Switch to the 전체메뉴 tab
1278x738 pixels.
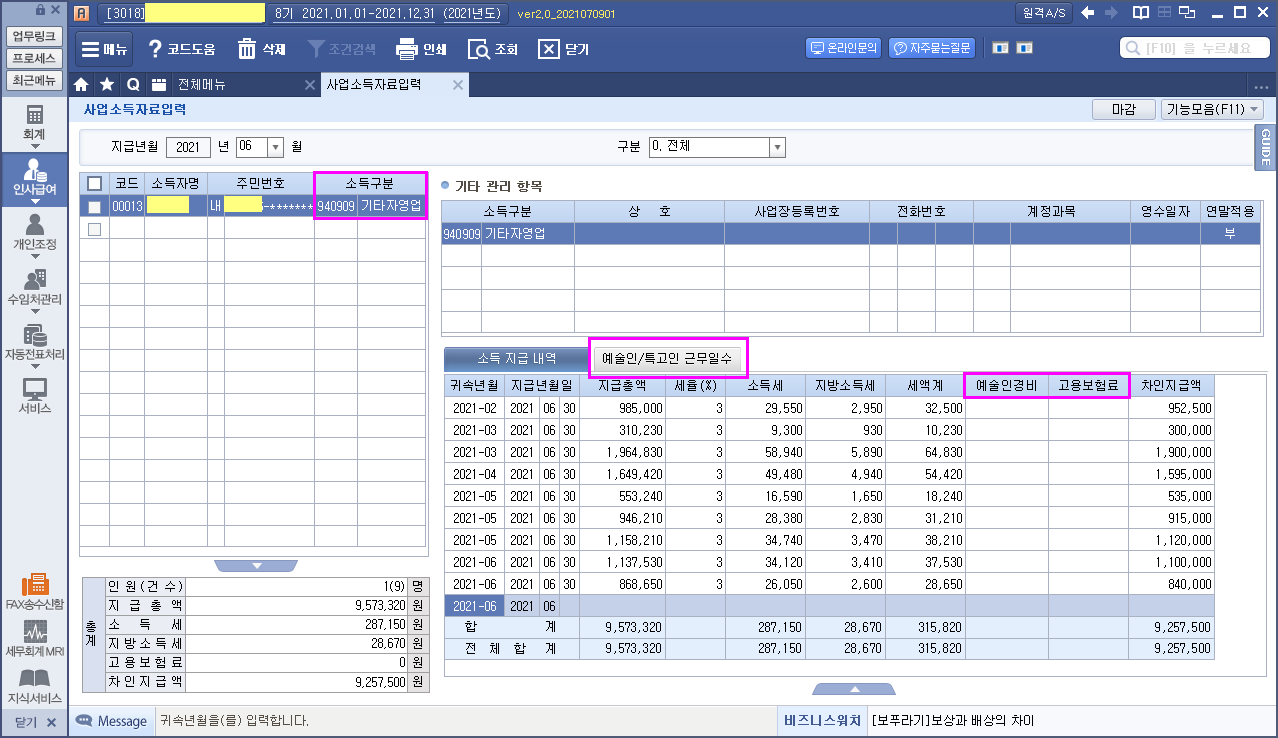[201, 85]
